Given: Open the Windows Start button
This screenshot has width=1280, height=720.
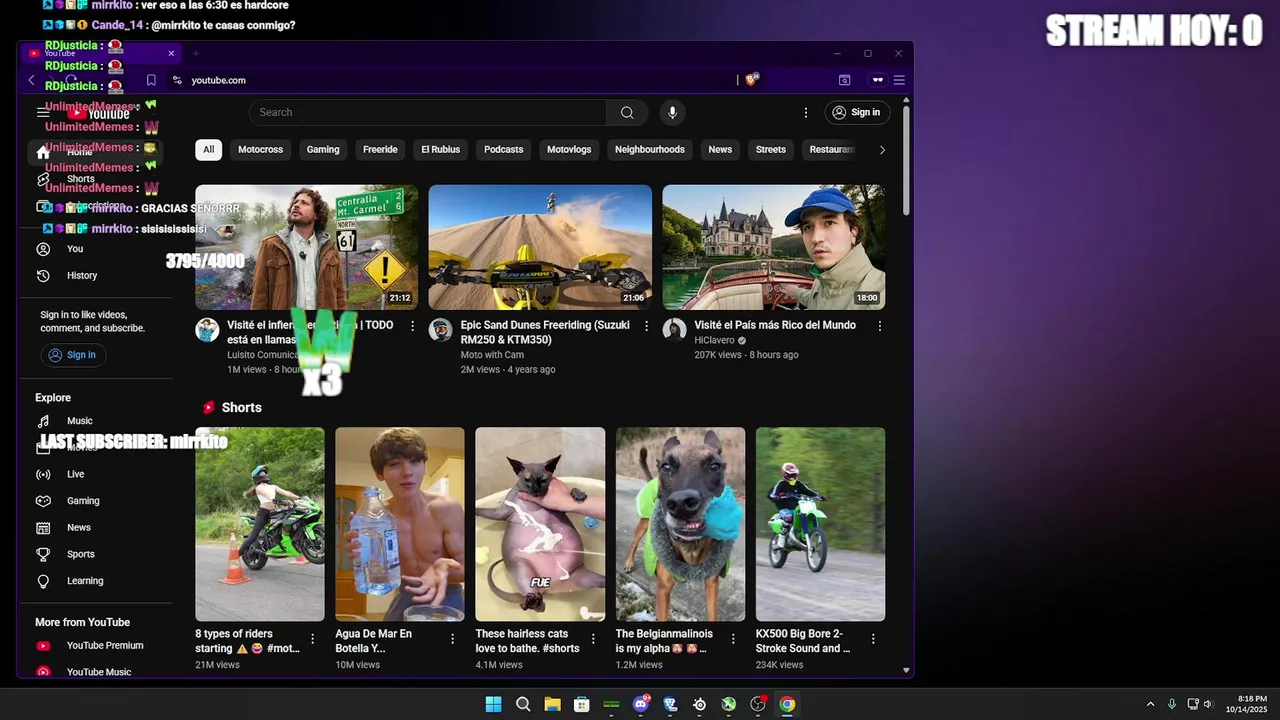Looking at the screenshot, I should point(493,704).
